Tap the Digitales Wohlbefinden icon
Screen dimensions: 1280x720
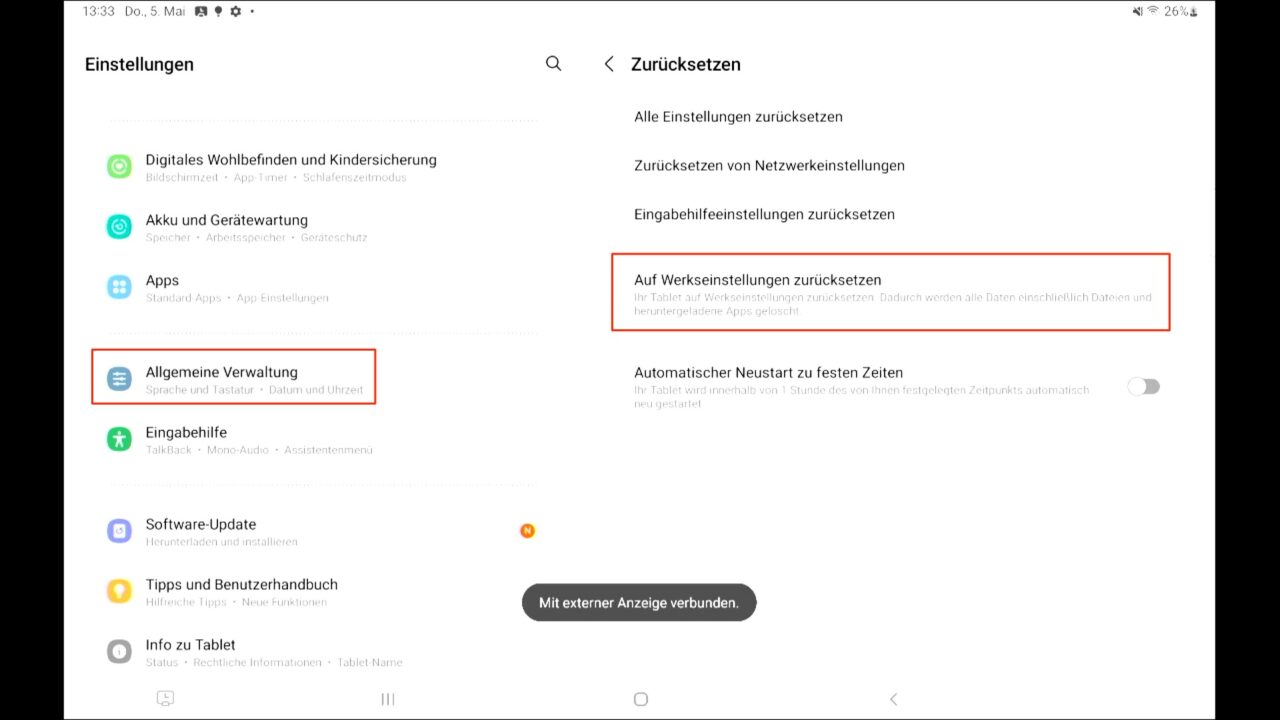tap(119, 167)
